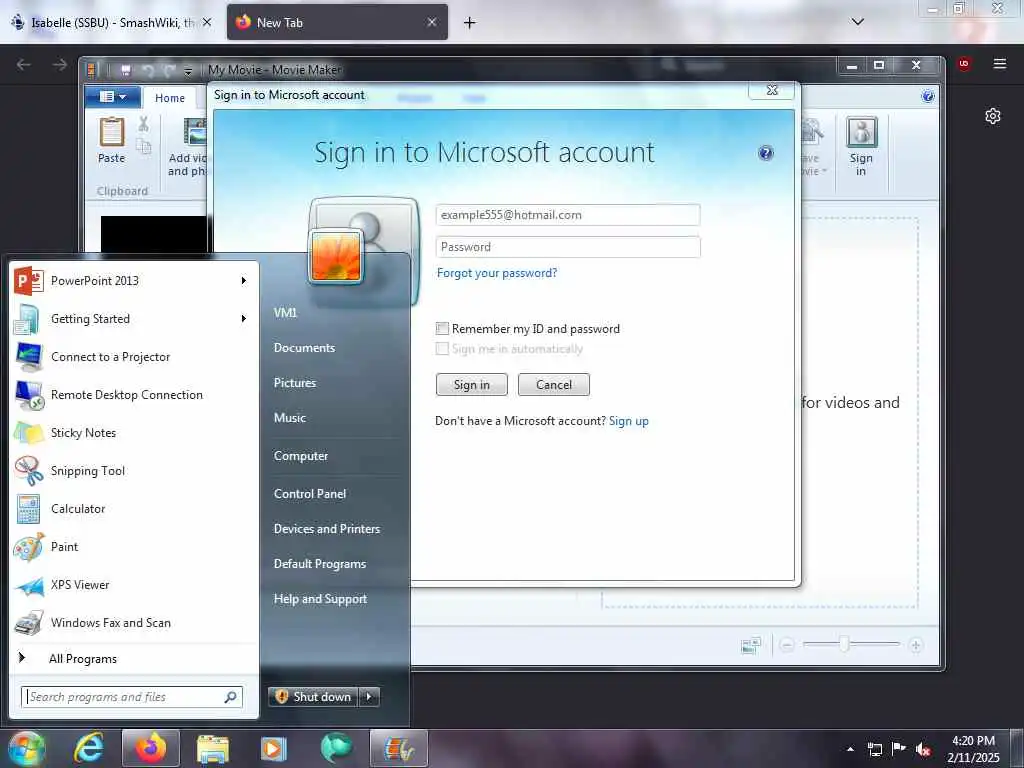Screen dimensions: 1024x768
Task: Click the Windows Start orb
Action: 26,748
